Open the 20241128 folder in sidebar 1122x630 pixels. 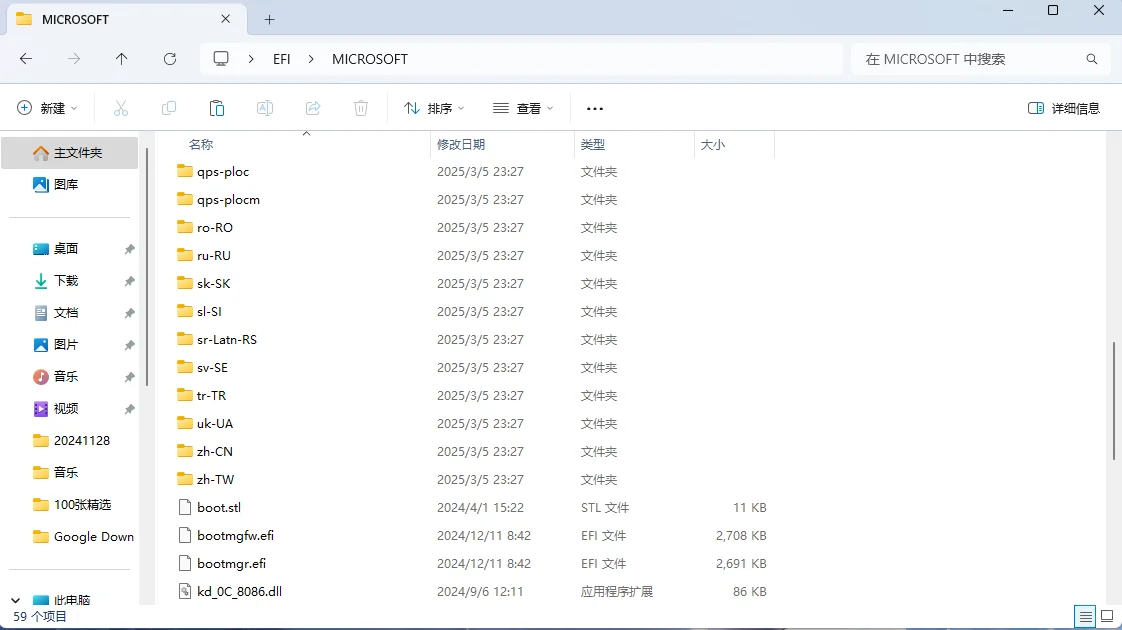coord(72,440)
